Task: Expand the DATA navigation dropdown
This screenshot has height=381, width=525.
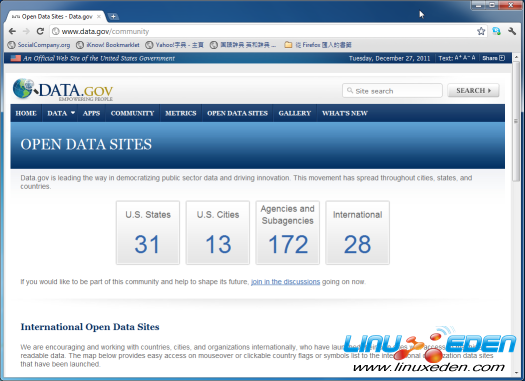Action: pos(61,113)
